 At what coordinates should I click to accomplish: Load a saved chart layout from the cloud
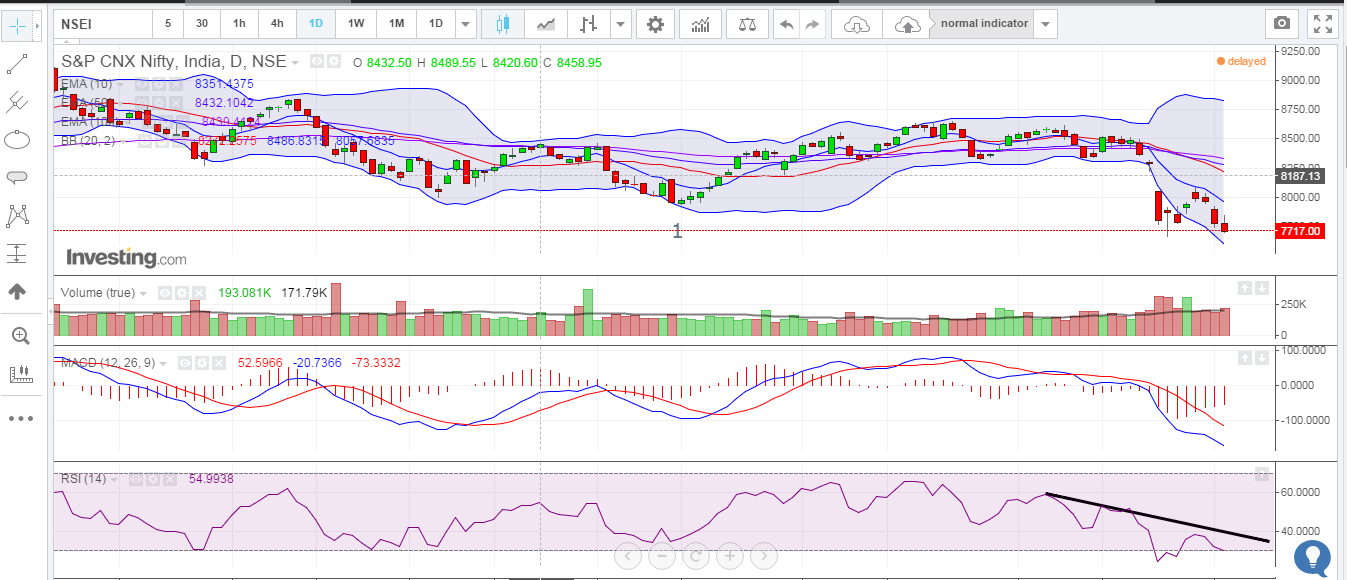(857, 23)
